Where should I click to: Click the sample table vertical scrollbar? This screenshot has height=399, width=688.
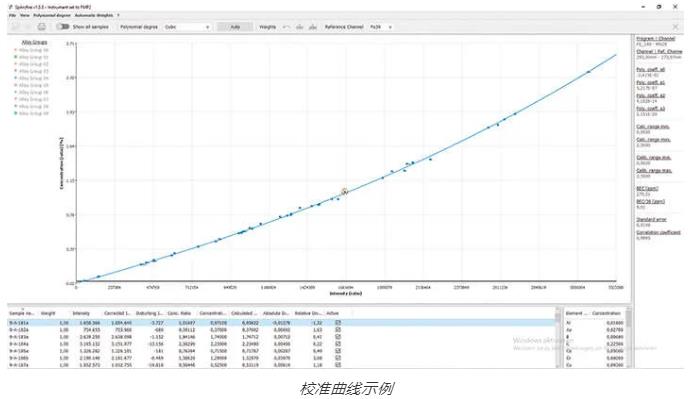point(558,338)
